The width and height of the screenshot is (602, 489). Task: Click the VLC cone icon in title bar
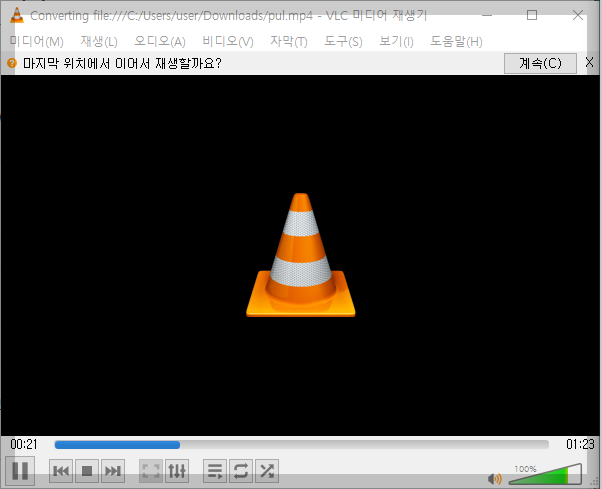(17, 15)
